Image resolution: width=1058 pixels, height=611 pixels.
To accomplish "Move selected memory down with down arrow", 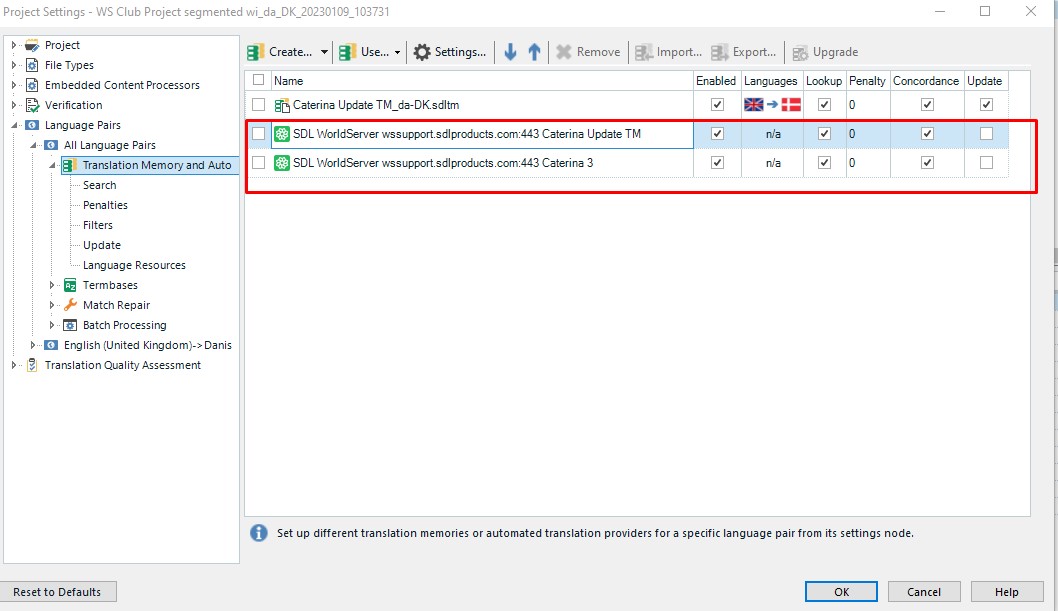I will (x=510, y=52).
